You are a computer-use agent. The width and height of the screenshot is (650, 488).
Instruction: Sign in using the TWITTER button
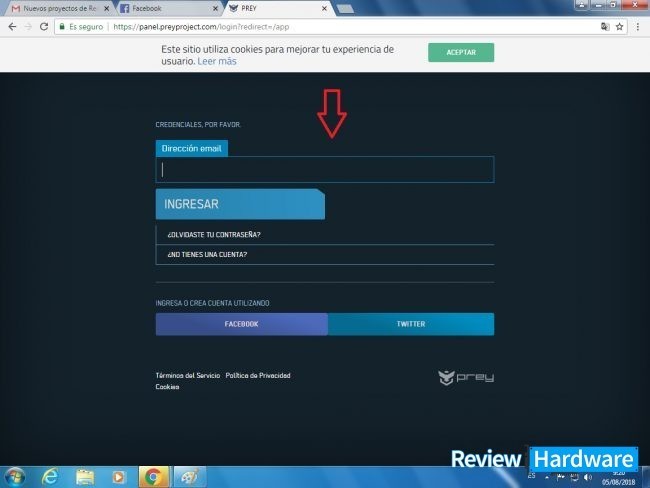click(x=411, y=324)
